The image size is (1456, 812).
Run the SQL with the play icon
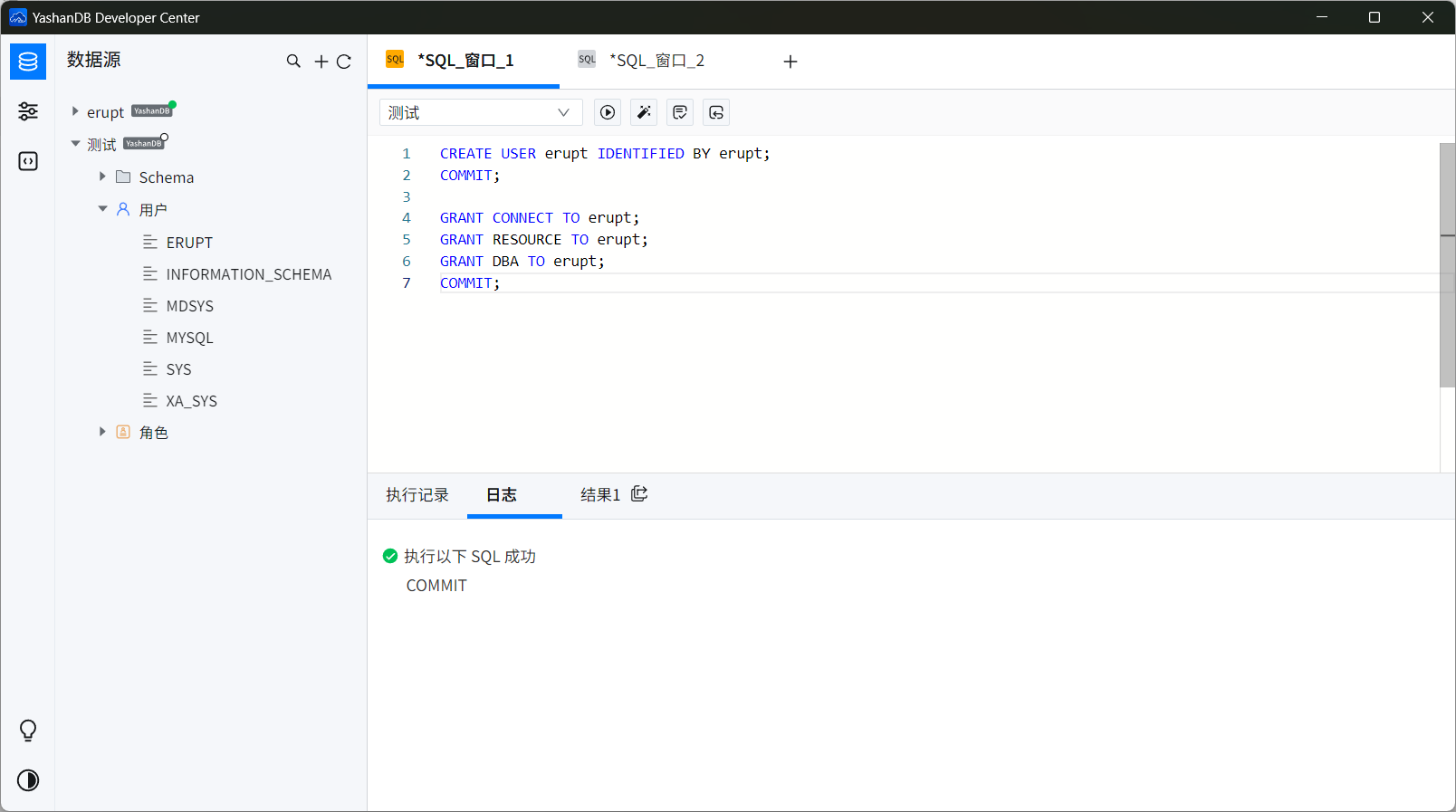pyautogui.click(x=608, y=112)
